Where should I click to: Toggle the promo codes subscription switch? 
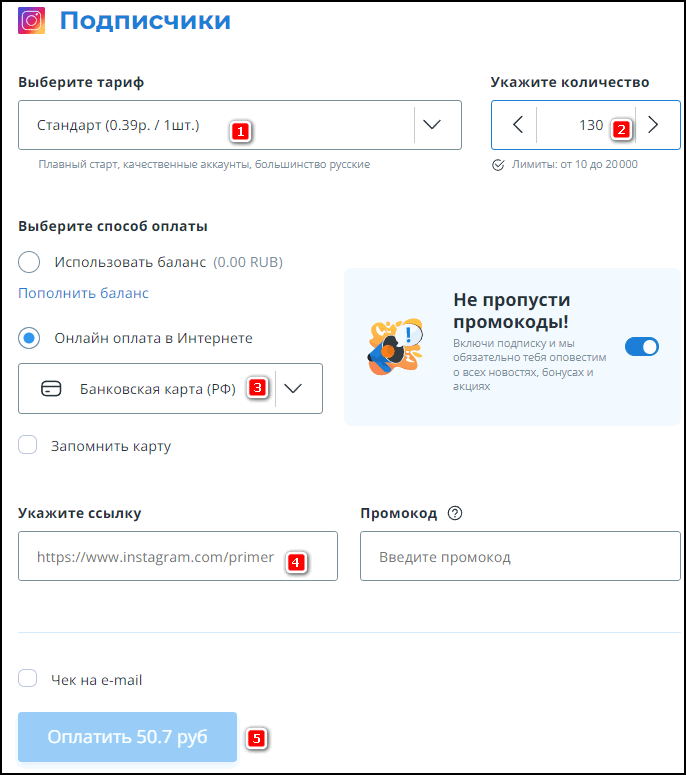click(x=642, y=346)
